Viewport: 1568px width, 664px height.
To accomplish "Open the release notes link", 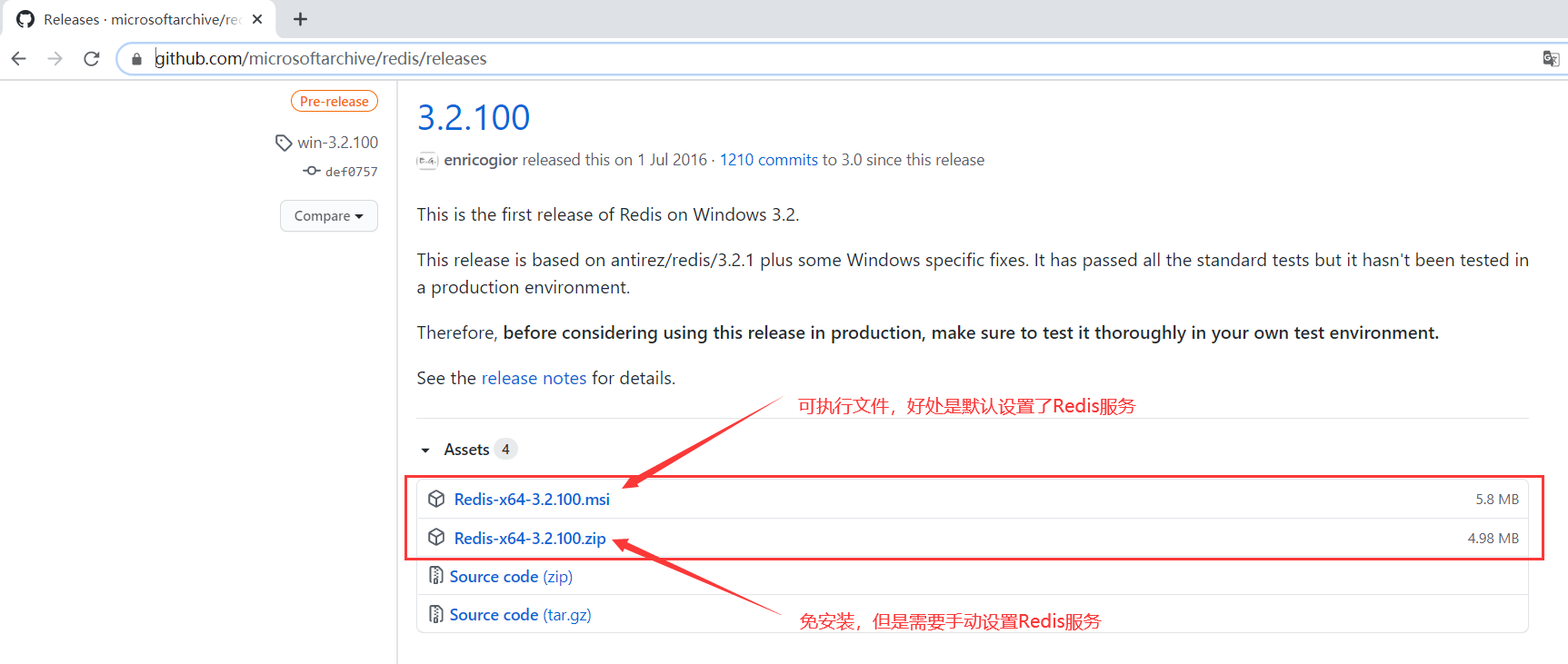I will tap(534, 378).
